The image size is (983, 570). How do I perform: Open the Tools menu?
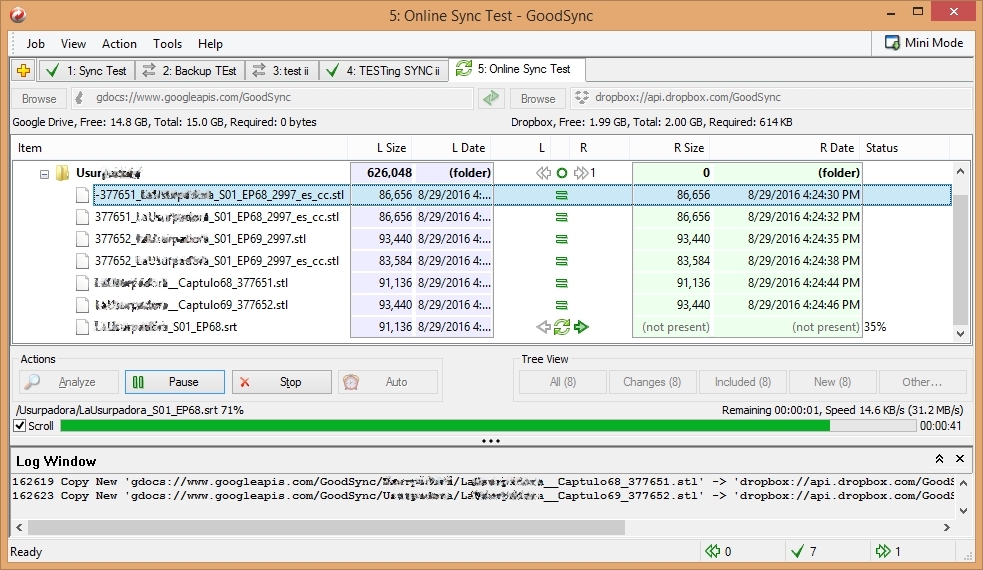[167, 44]
